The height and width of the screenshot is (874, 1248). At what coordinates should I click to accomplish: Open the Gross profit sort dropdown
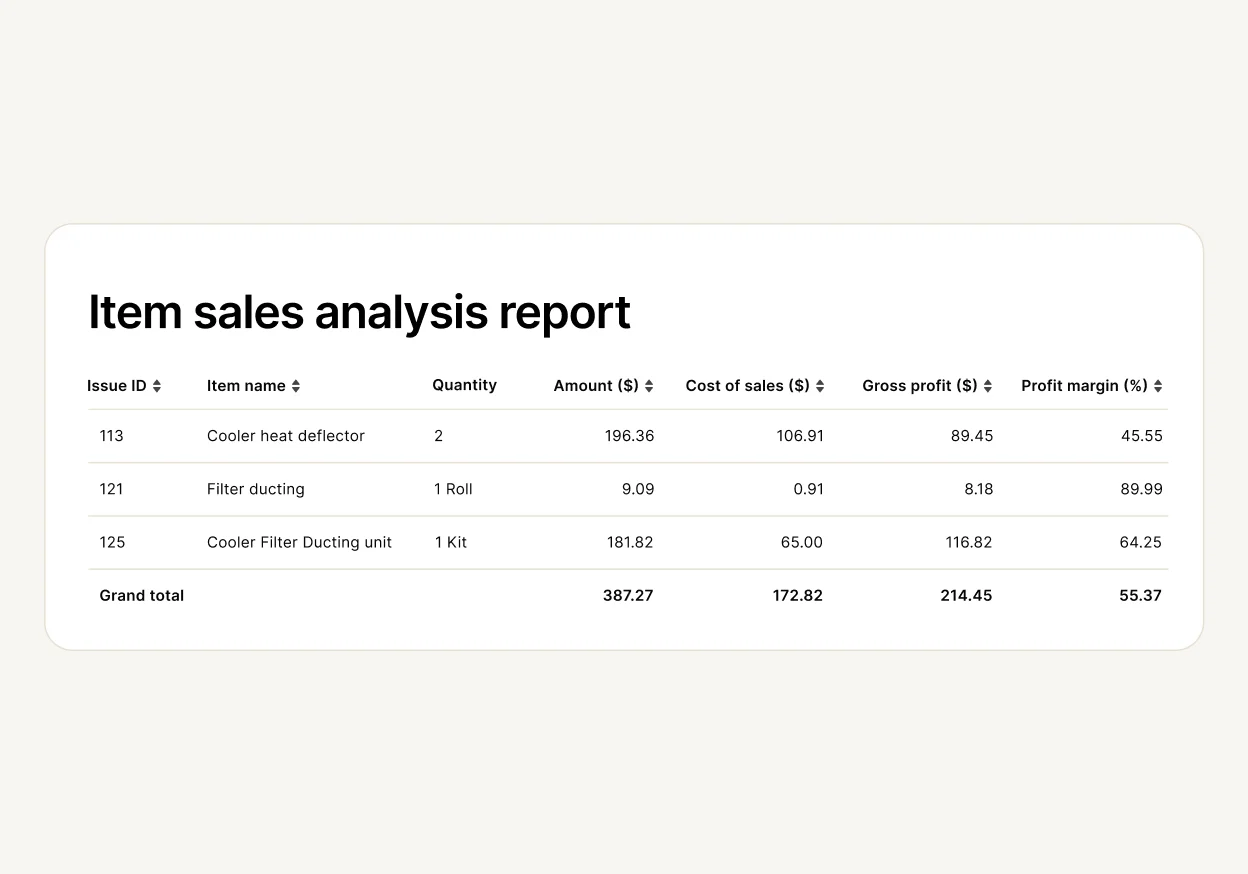coord(989,385)
